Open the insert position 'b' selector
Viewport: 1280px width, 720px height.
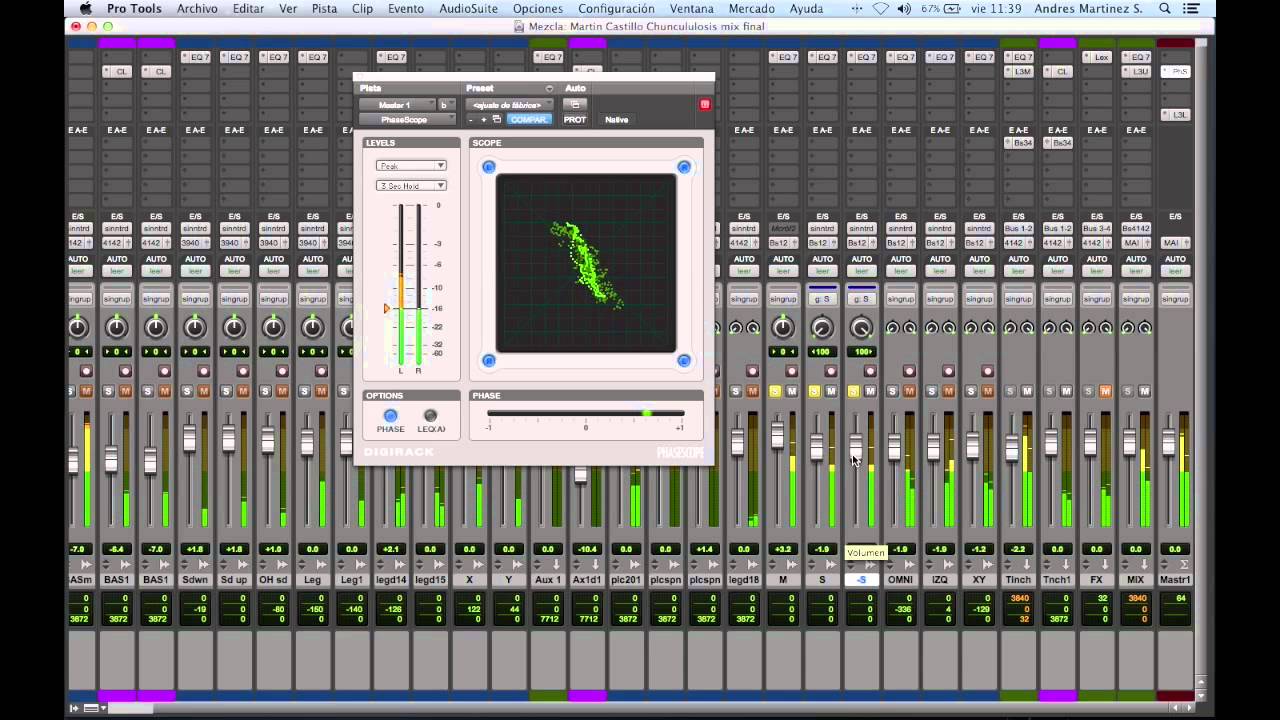point(446,105)
